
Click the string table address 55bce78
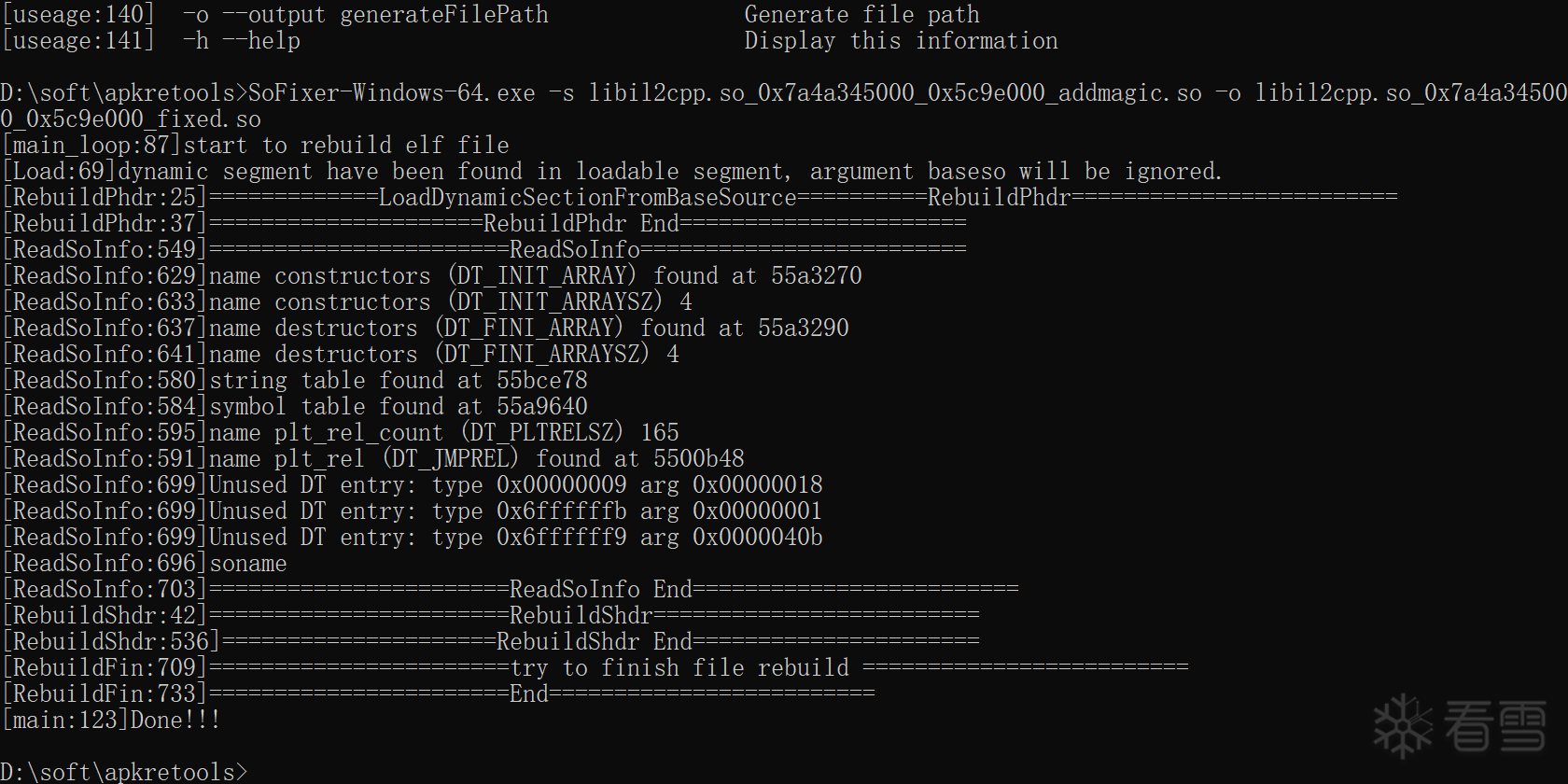coord(542,381)
